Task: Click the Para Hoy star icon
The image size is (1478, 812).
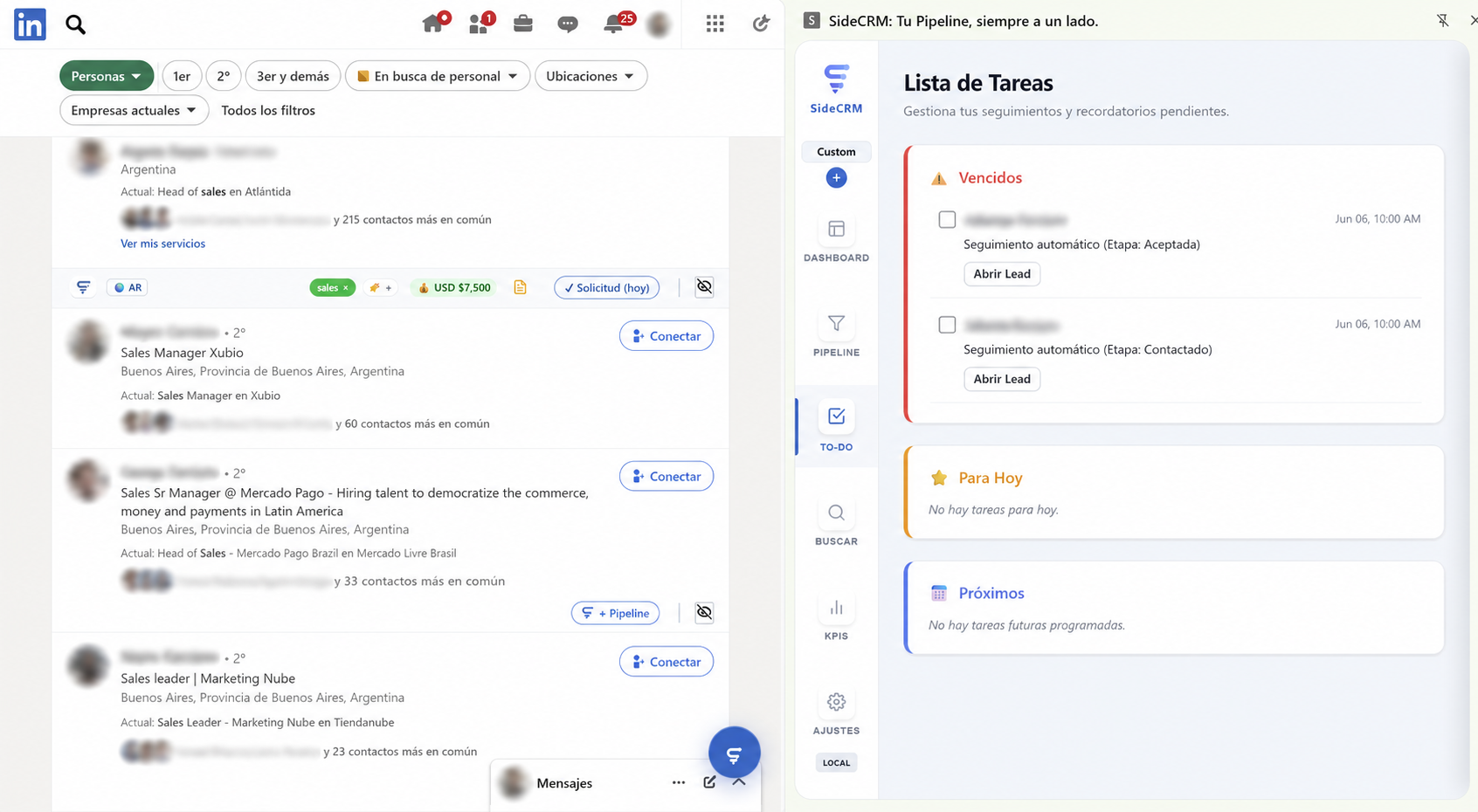Action: click(939, 478)
